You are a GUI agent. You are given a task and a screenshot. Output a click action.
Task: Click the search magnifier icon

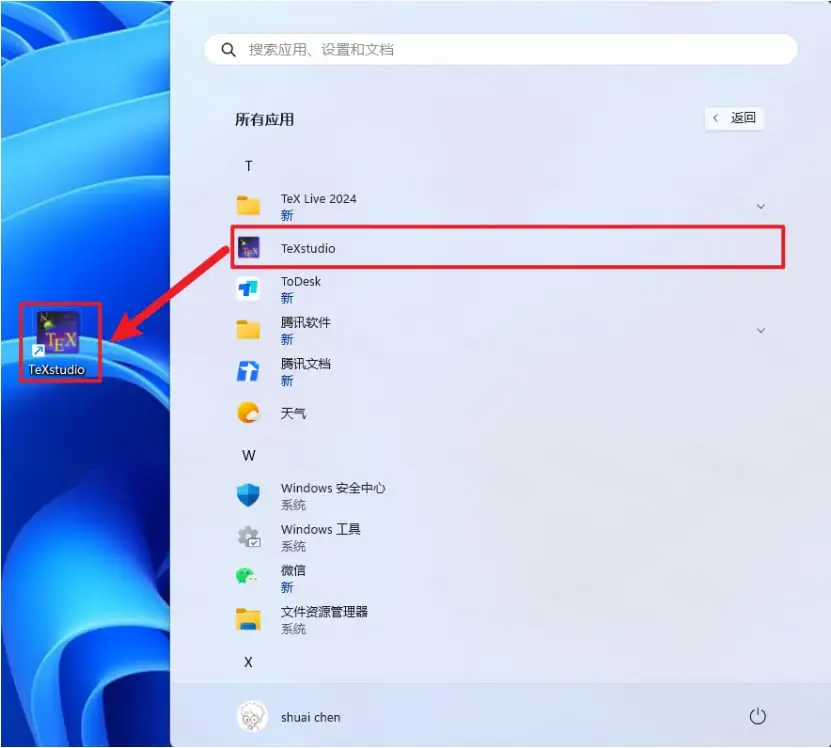(228, 50)
